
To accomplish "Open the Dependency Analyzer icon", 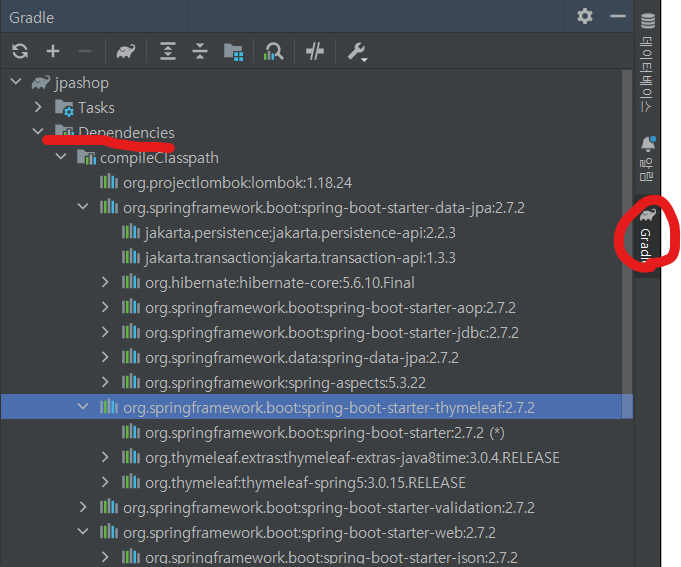I will 274,52.
